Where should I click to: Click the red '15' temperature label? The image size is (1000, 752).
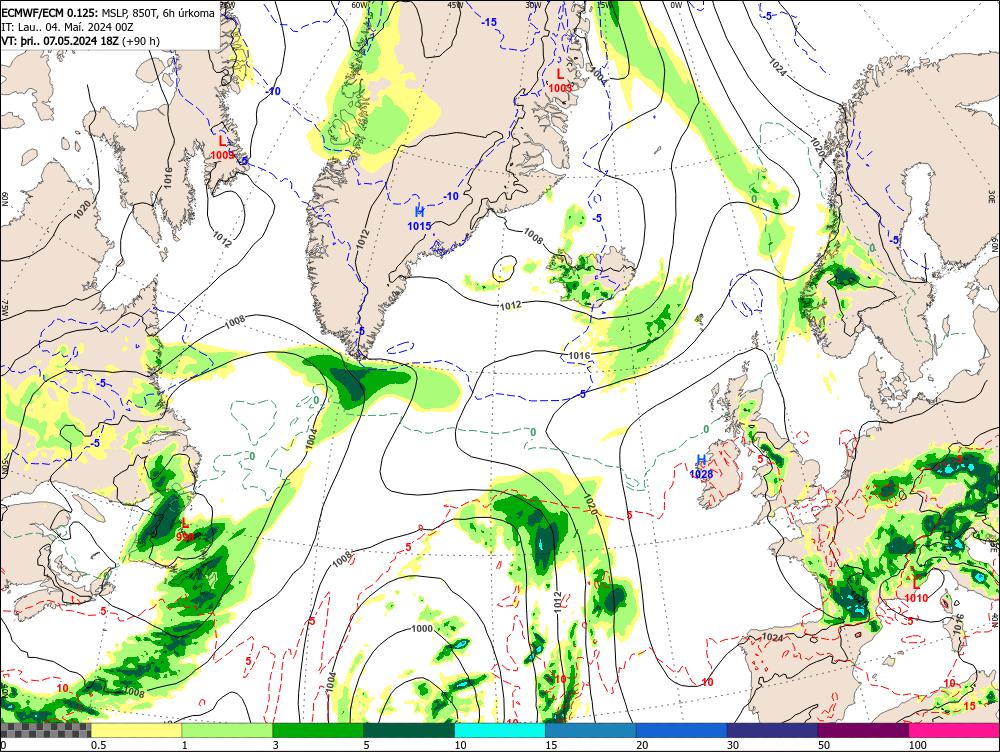969,706
